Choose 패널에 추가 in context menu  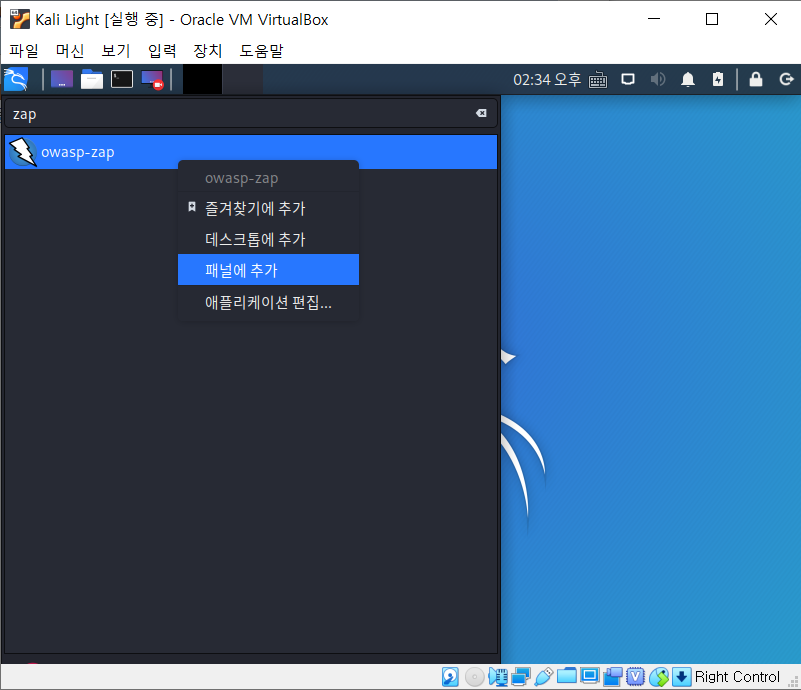point(268,270)
